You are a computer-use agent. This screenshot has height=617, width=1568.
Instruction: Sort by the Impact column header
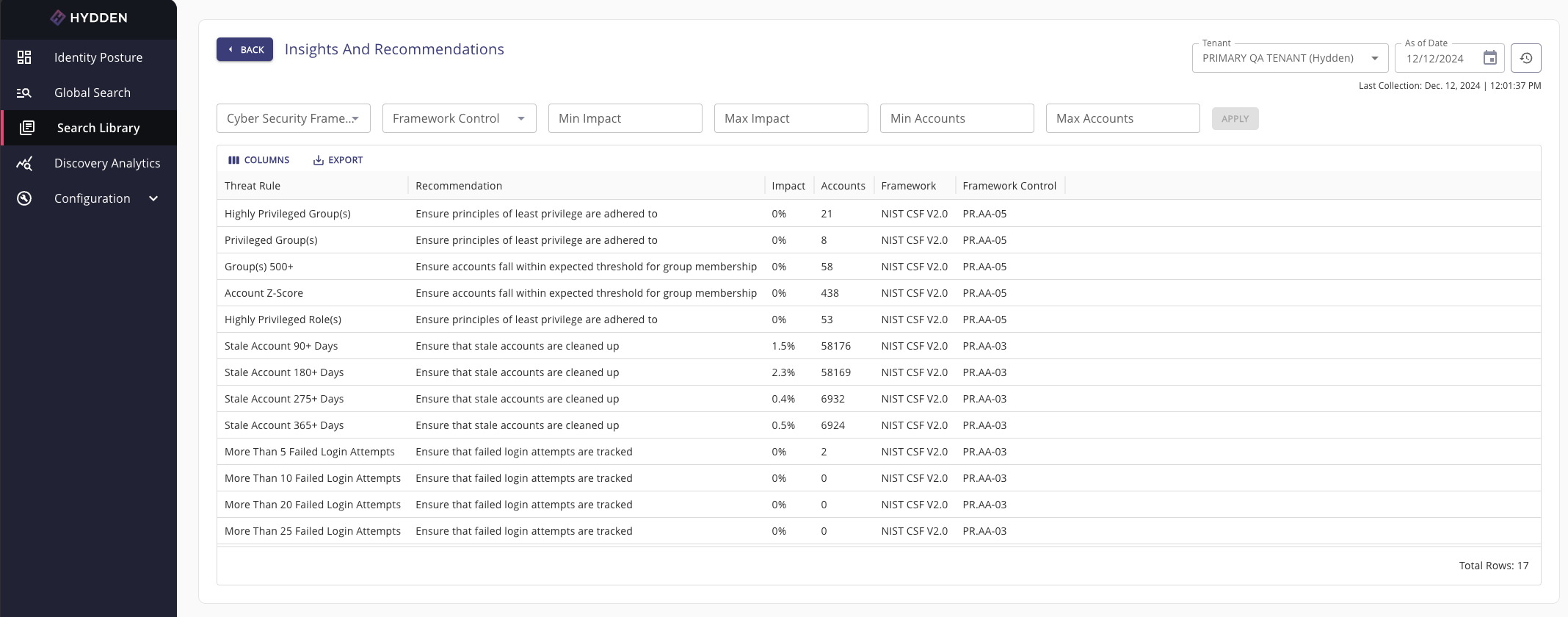(x=788, y=186)
